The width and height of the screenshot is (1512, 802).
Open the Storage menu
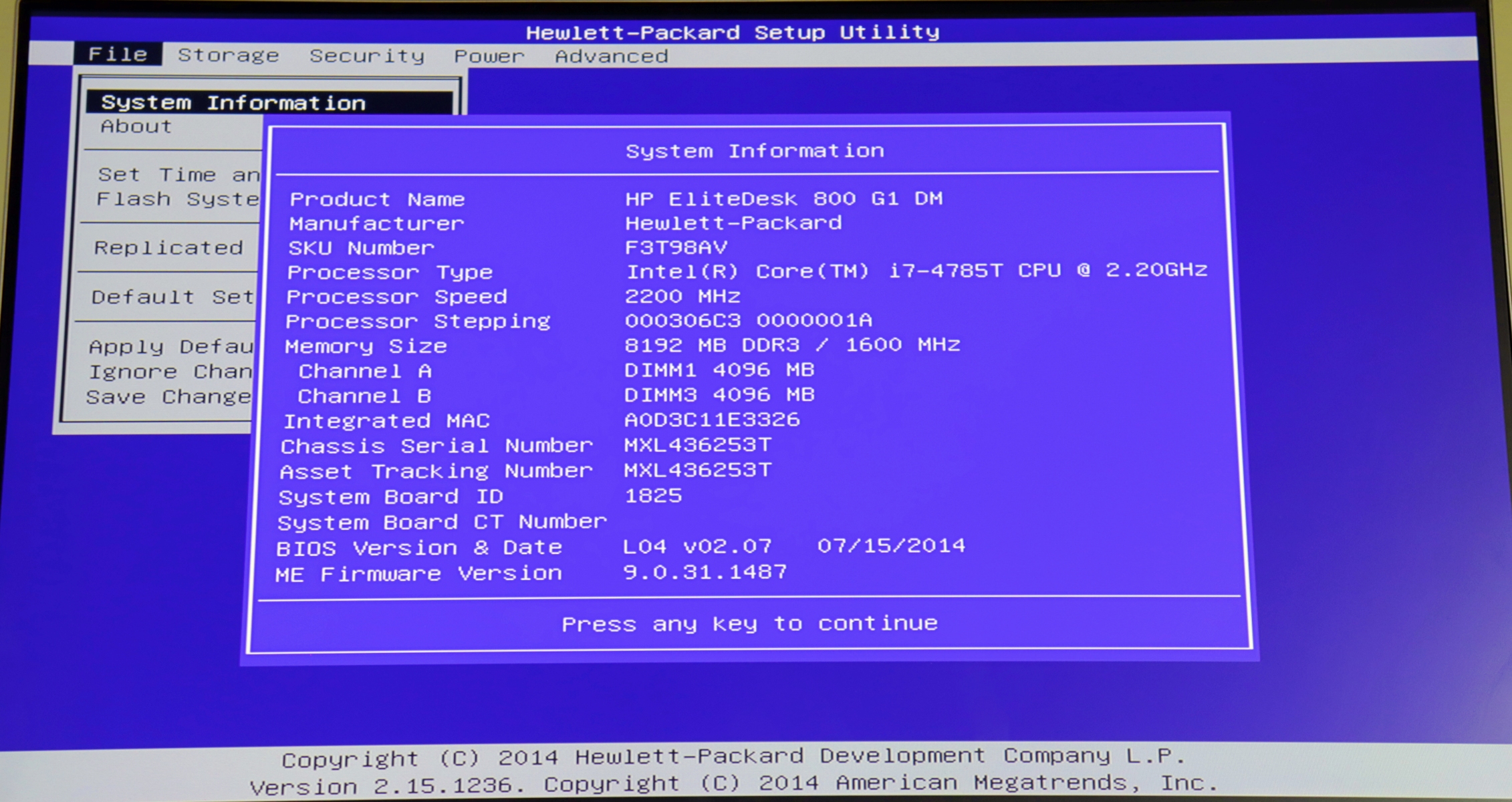pyautogui.click(x=229, y=55)
